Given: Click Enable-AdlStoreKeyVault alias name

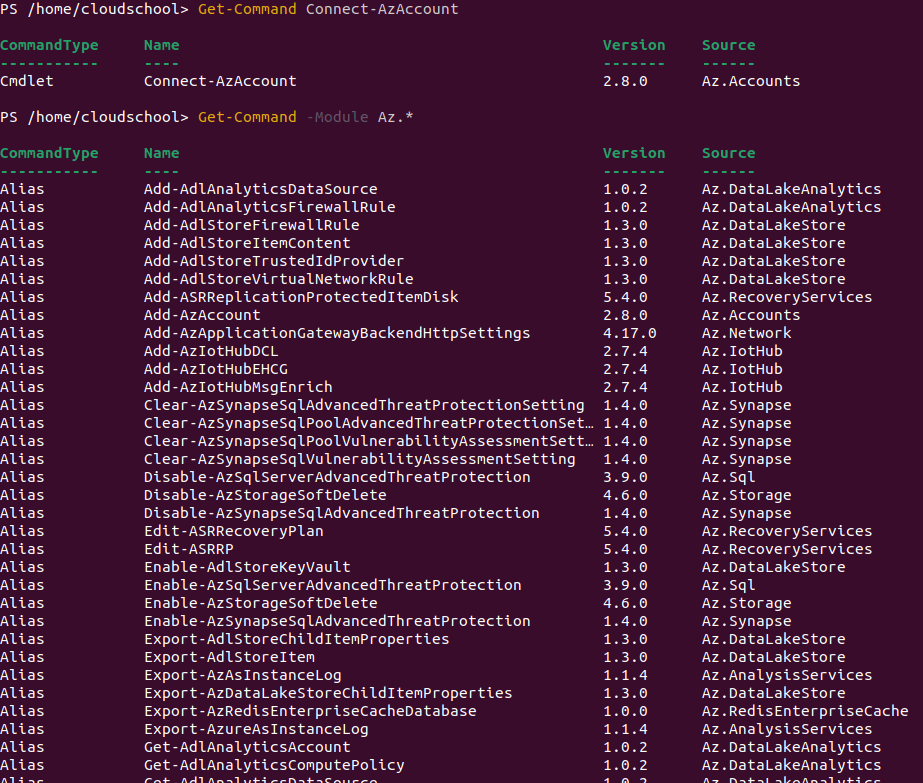Looking at the screenshot, I should point(247,567).
